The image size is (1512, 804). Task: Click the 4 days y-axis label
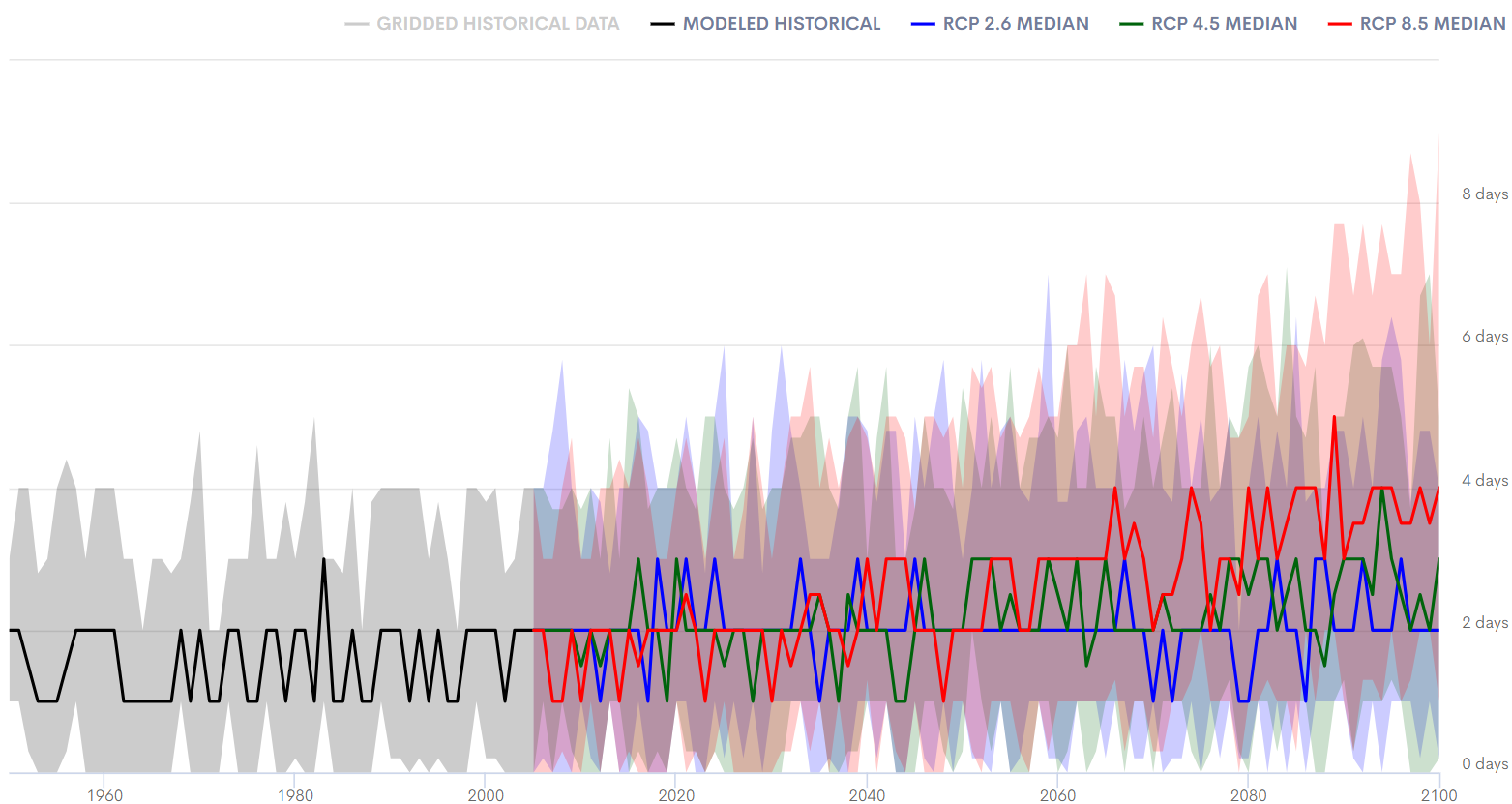(1485, 480)
